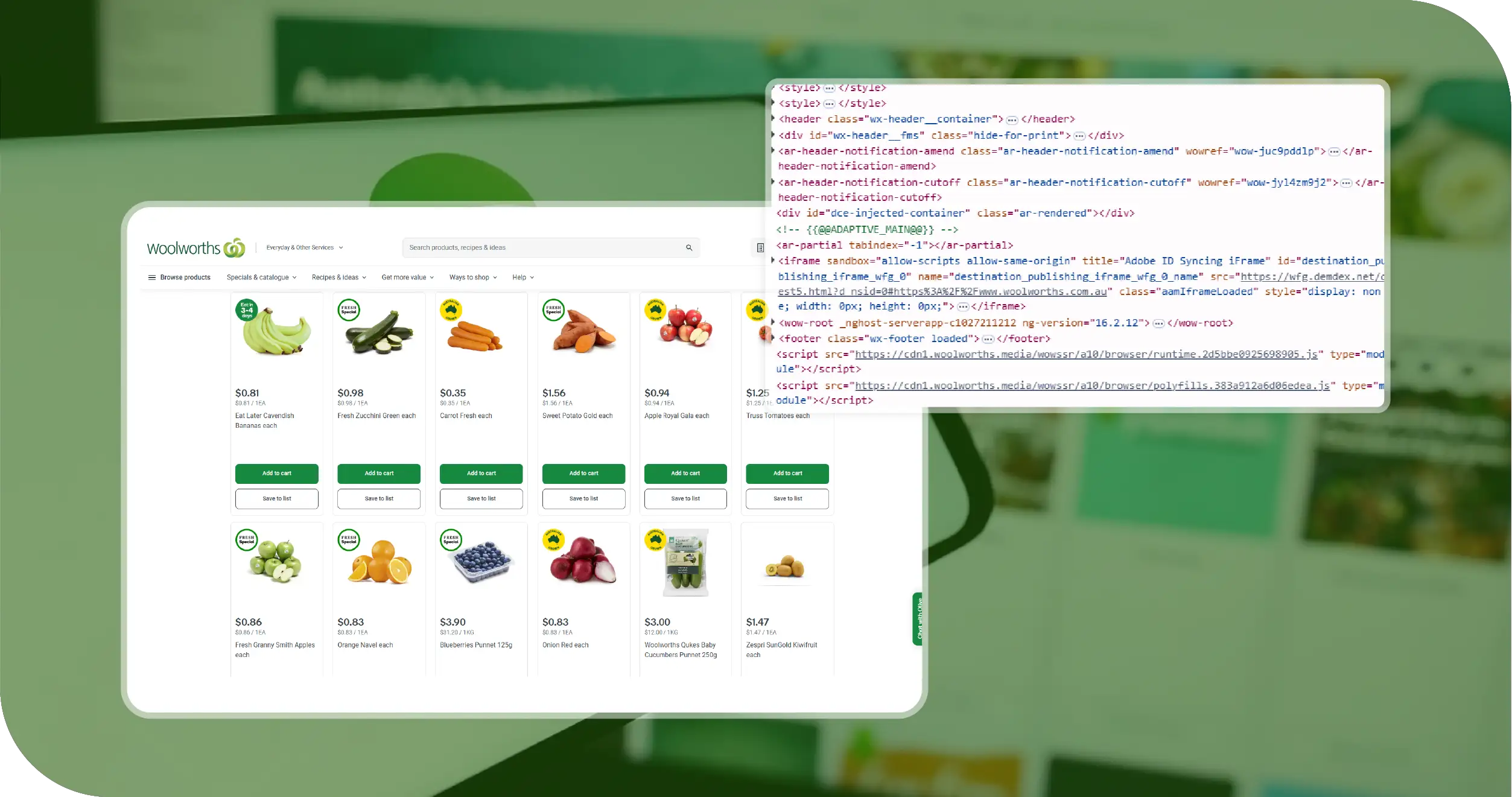
Task: Click the Fresh Special badge on blueberries
Action: 451,540
